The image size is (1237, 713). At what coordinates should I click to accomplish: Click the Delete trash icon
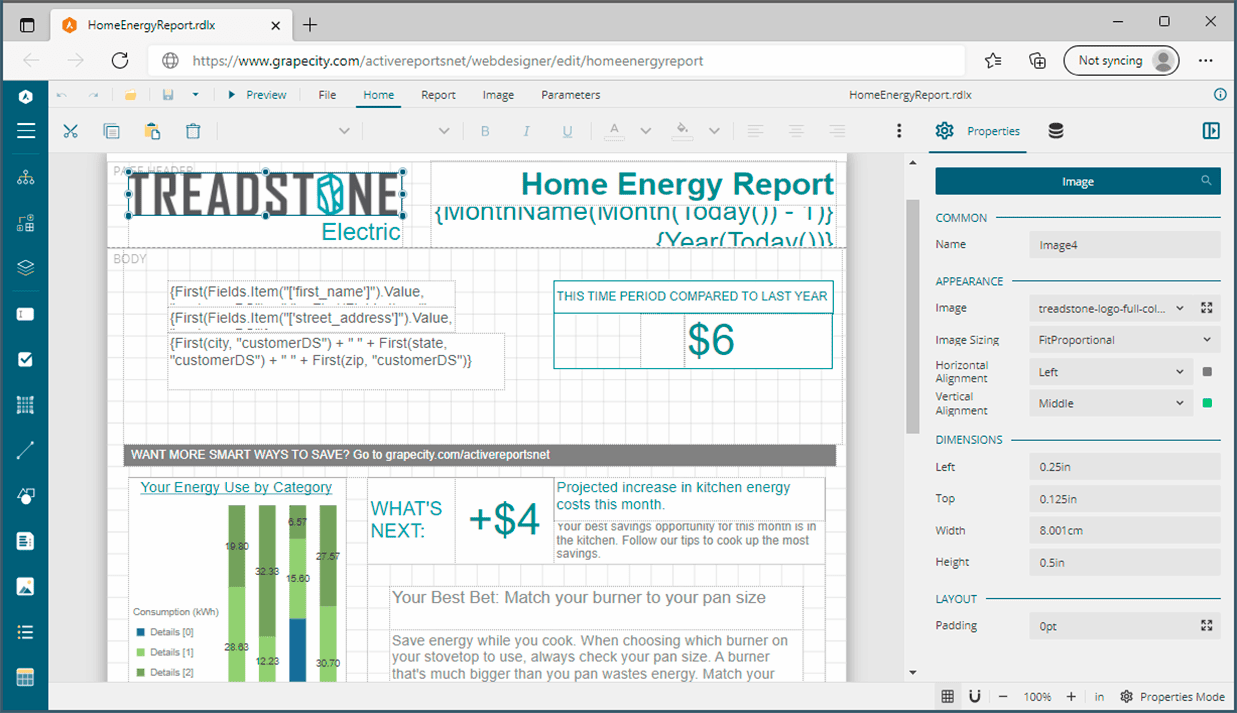point(193,131)
